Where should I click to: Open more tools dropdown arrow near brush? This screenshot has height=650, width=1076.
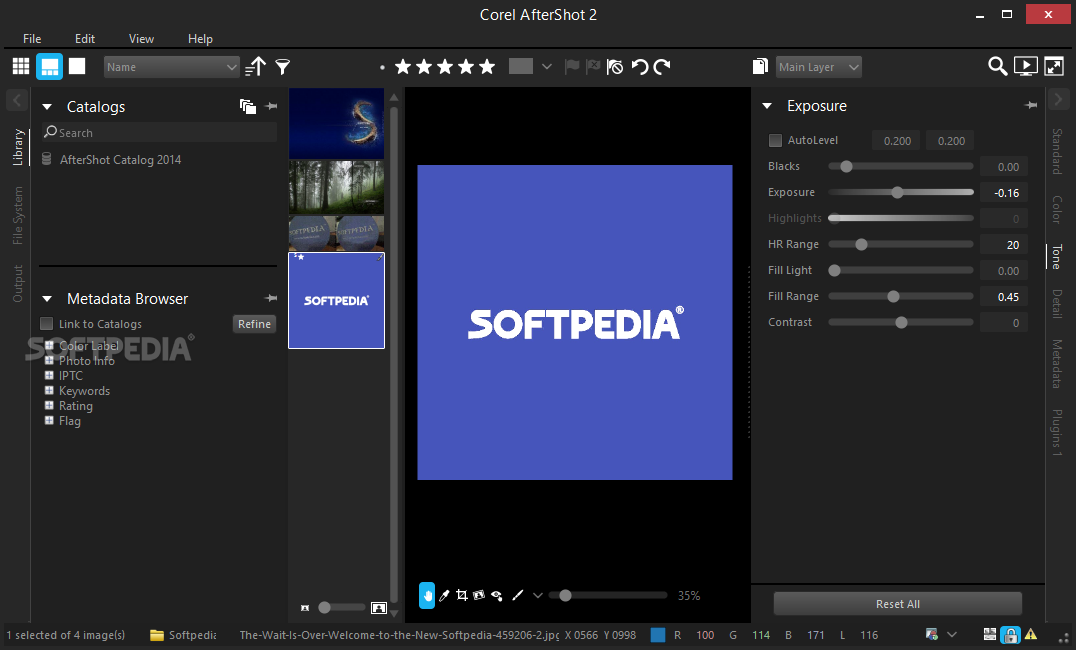click(537, 595)
